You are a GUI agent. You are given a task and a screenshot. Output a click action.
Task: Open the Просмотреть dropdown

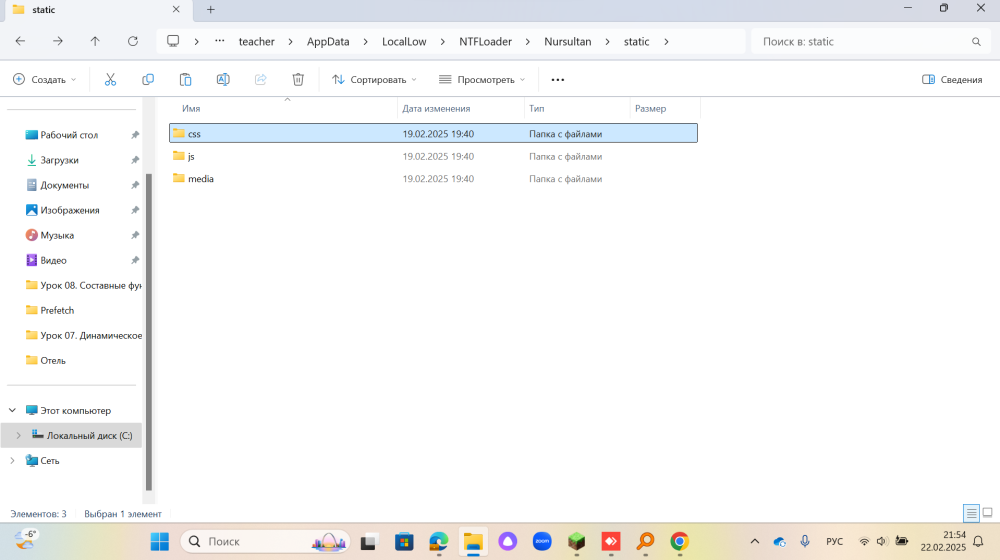(x=482, y=80)
